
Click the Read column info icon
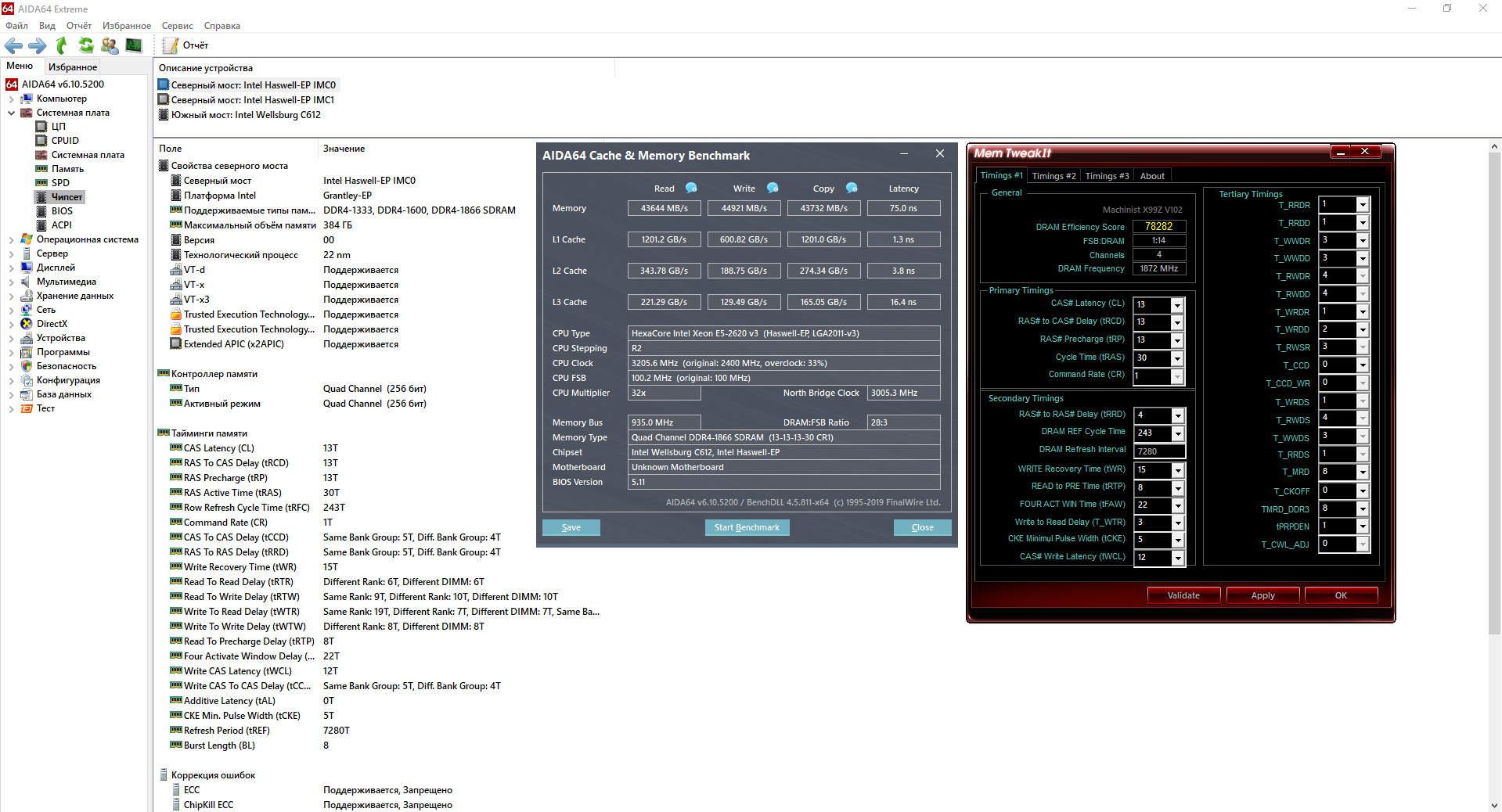(691, 188)
